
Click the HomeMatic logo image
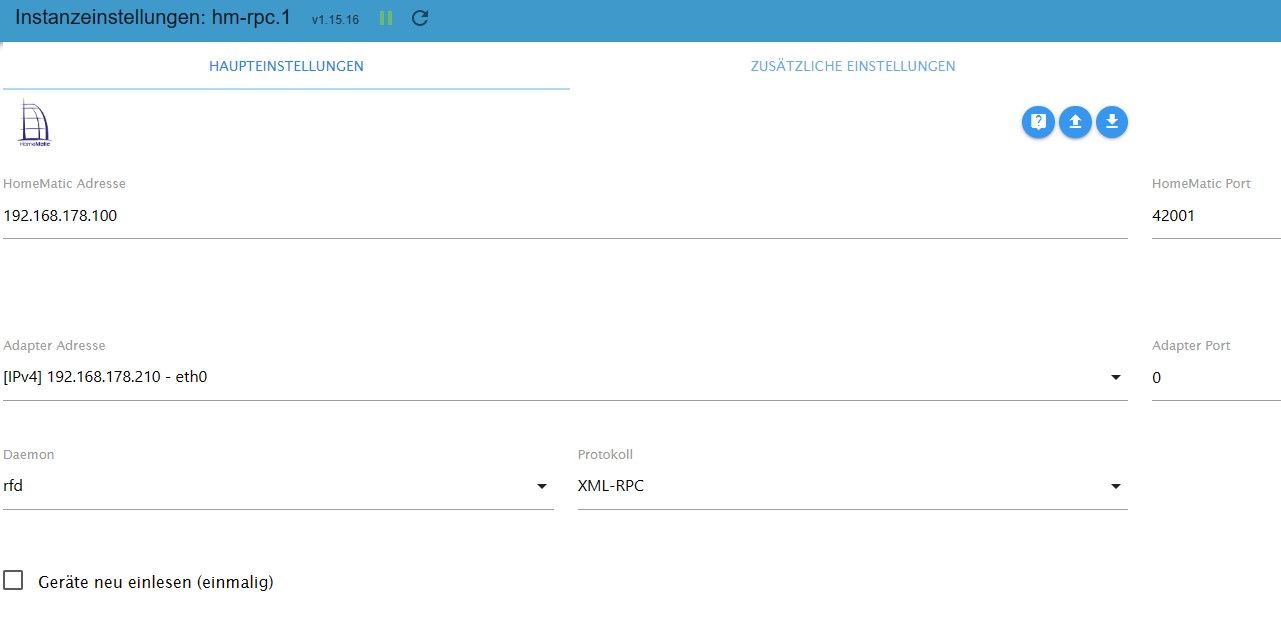34,123
